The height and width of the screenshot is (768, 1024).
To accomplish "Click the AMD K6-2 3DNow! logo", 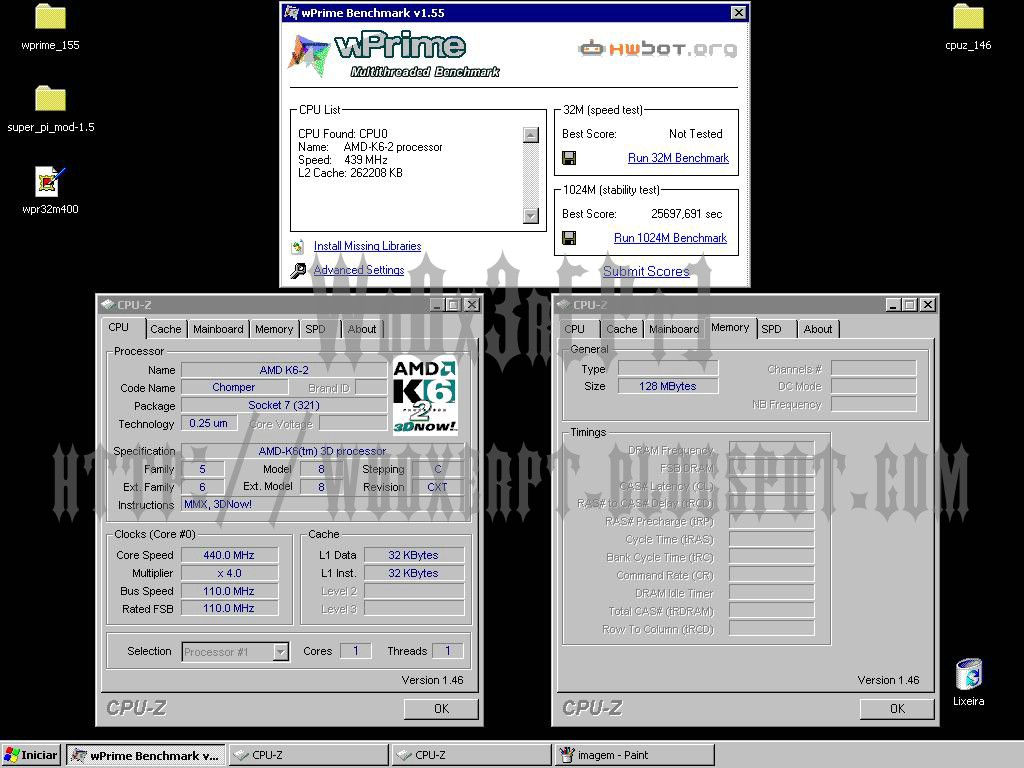I will click(x=424, y=396).
